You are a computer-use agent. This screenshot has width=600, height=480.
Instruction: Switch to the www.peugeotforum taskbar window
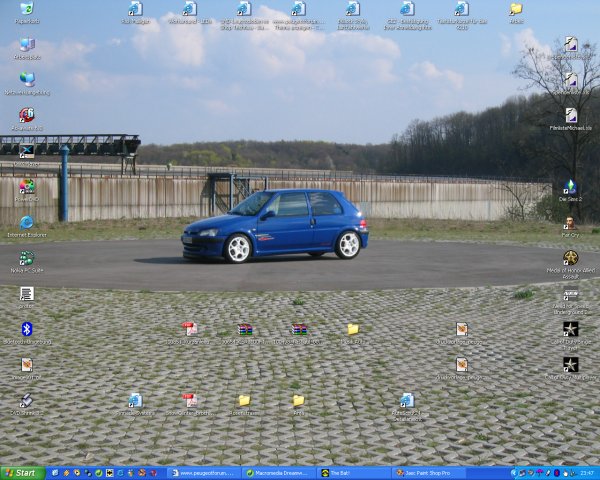point(204,473)
